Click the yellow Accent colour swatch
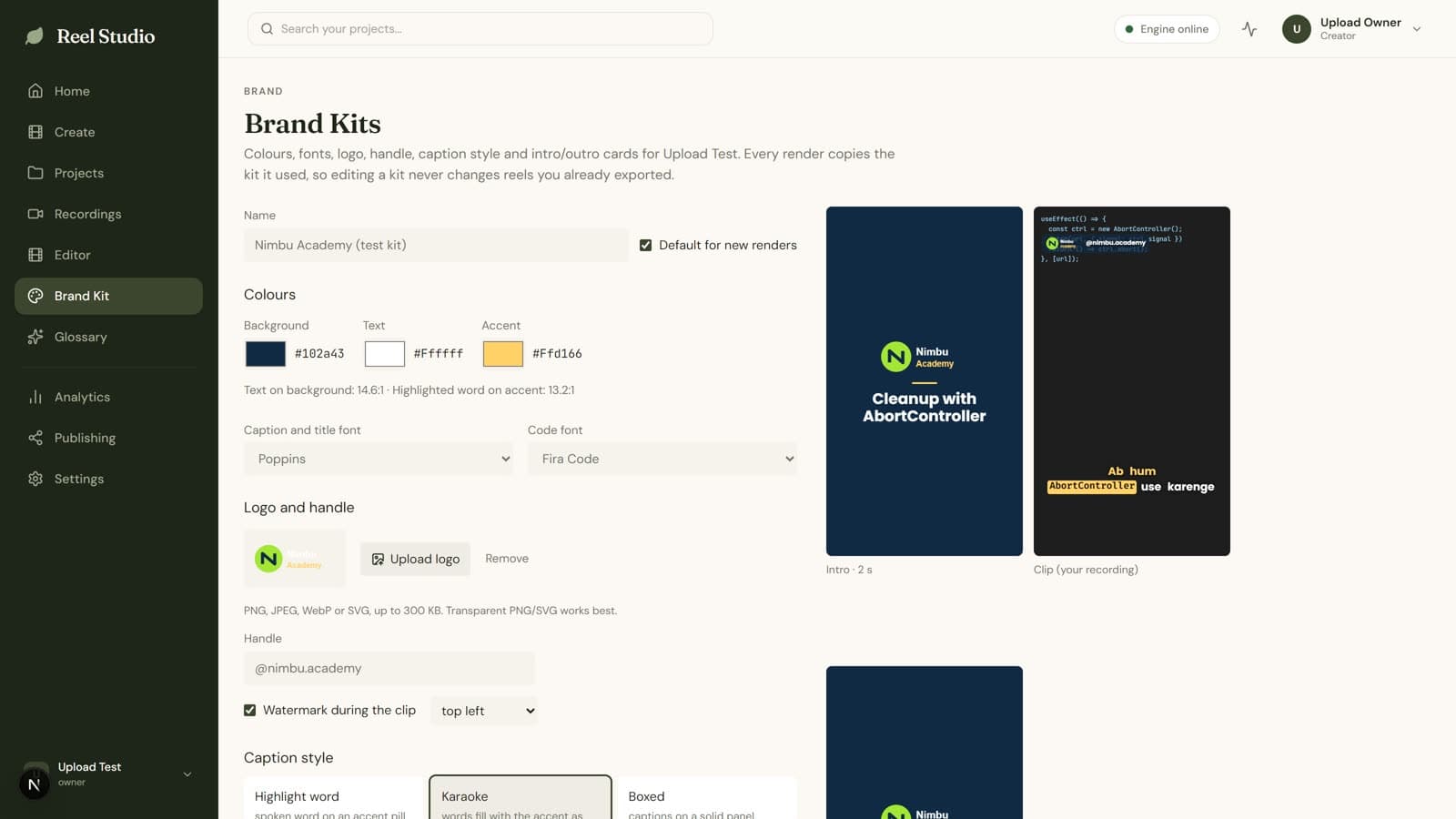The width and height of the screenshot is (1456, 819). pos(503,354)
